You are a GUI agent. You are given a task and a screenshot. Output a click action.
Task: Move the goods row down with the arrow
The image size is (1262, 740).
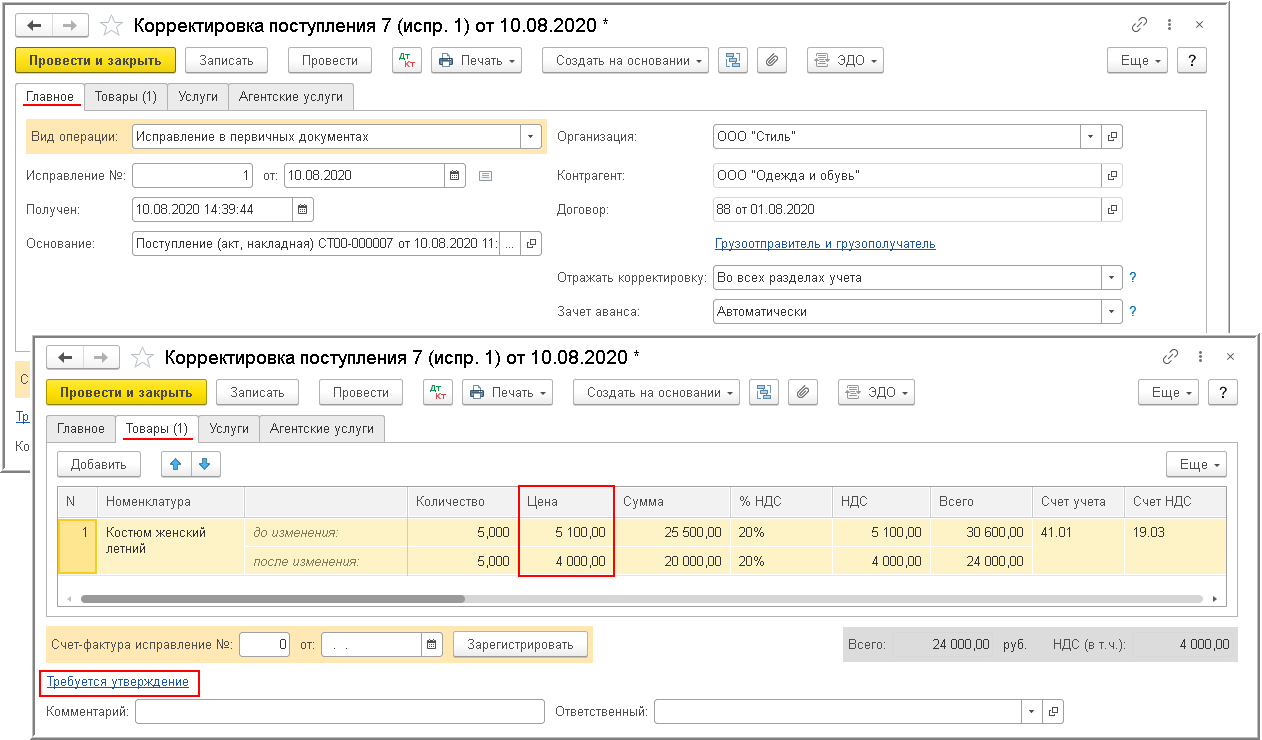[204, 464]
